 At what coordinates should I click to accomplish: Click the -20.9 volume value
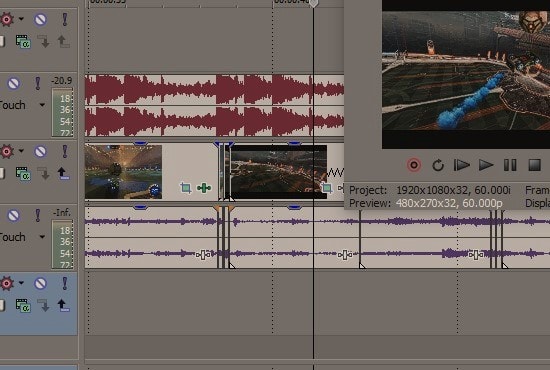tap(61, 81)
